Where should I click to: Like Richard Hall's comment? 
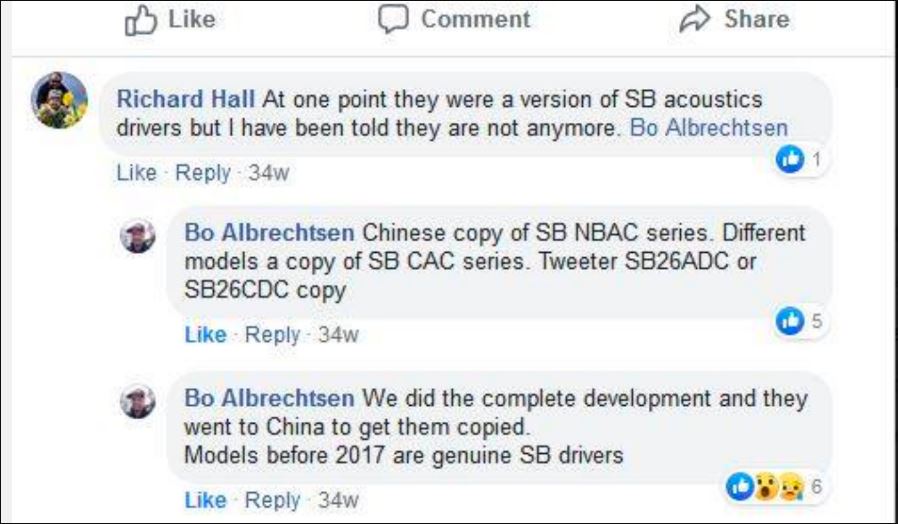(136, 173)
